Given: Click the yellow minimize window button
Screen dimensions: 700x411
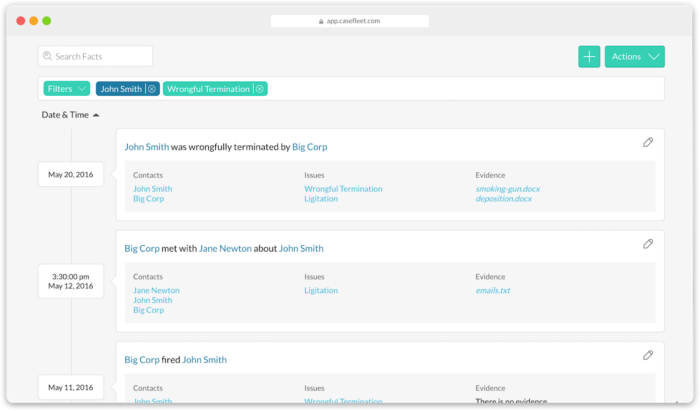Looking at the screenshot, I should [33, 21].
